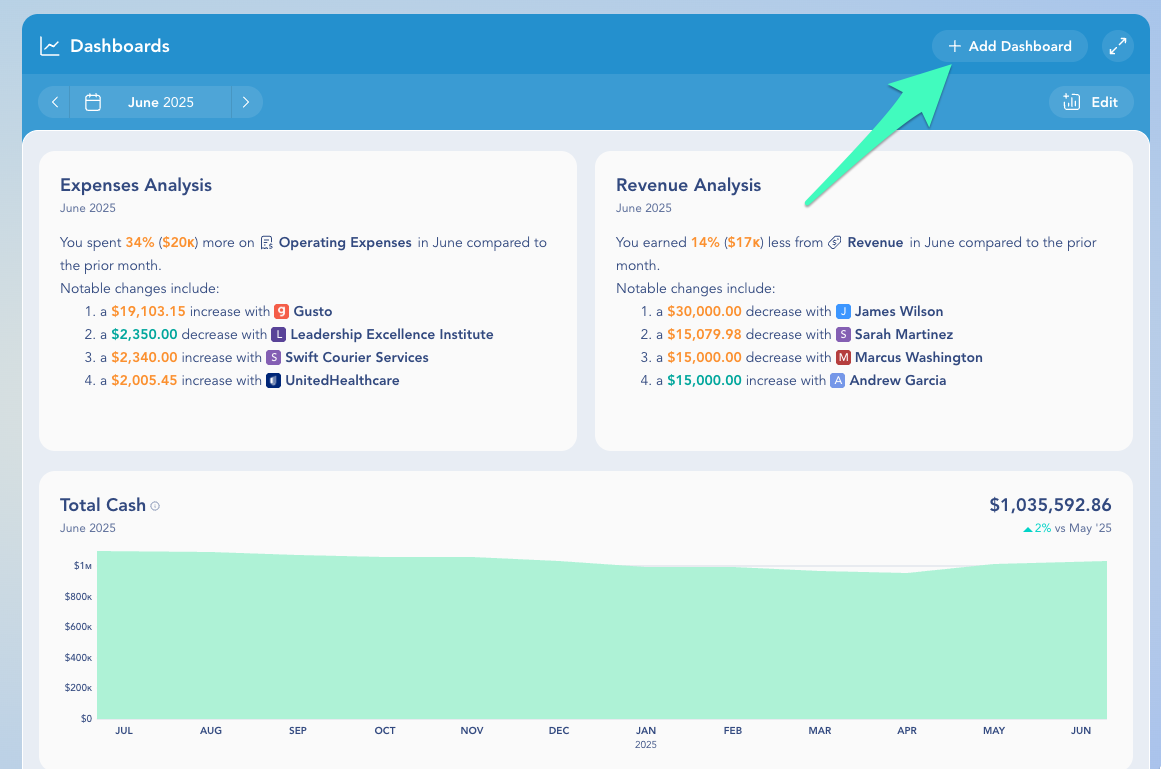Advance to next month with right chevron
This screenshot has width=1161, height=769.
246,102
